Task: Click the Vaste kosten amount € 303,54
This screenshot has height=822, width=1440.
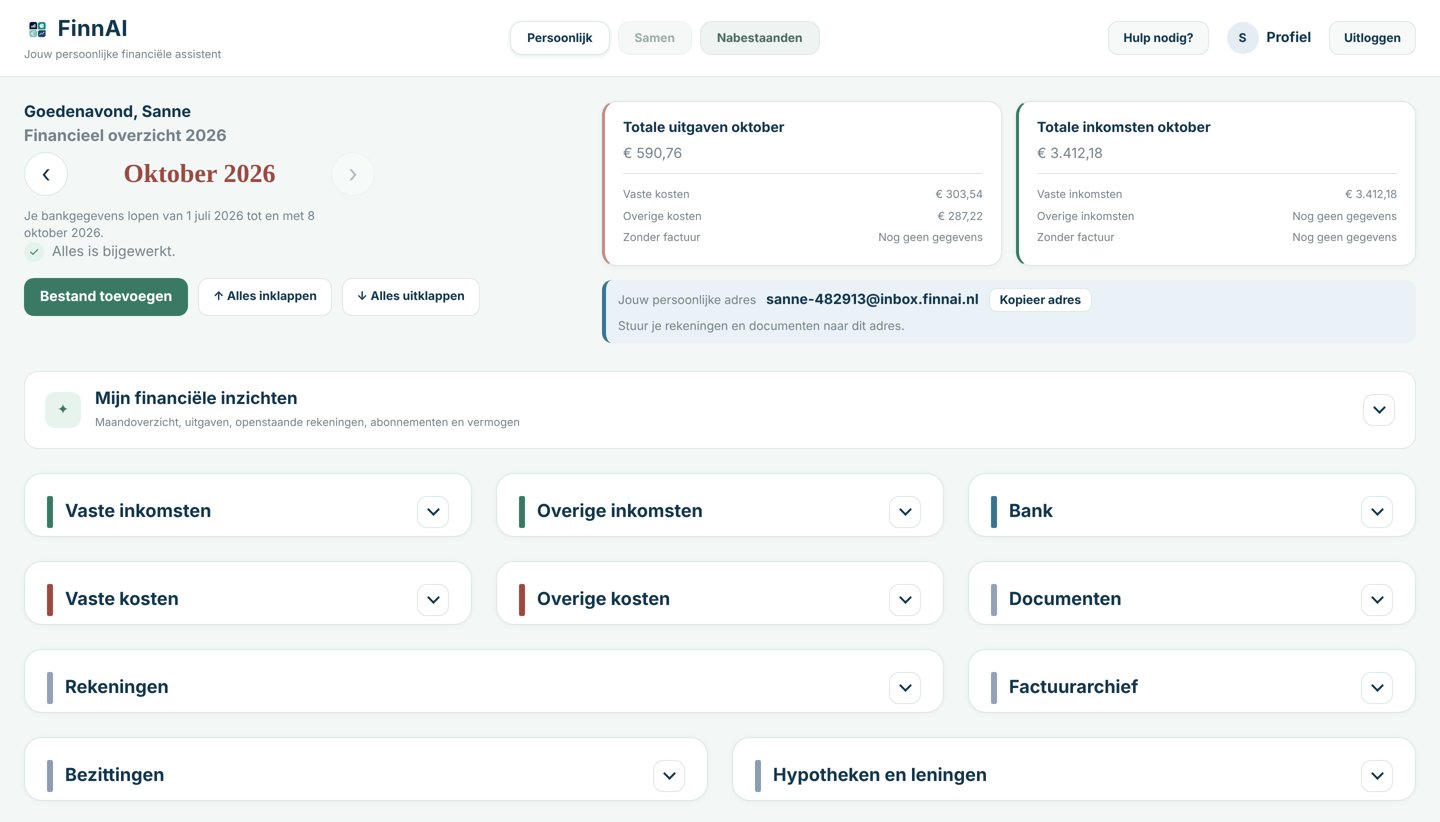Action: [959, 194]
